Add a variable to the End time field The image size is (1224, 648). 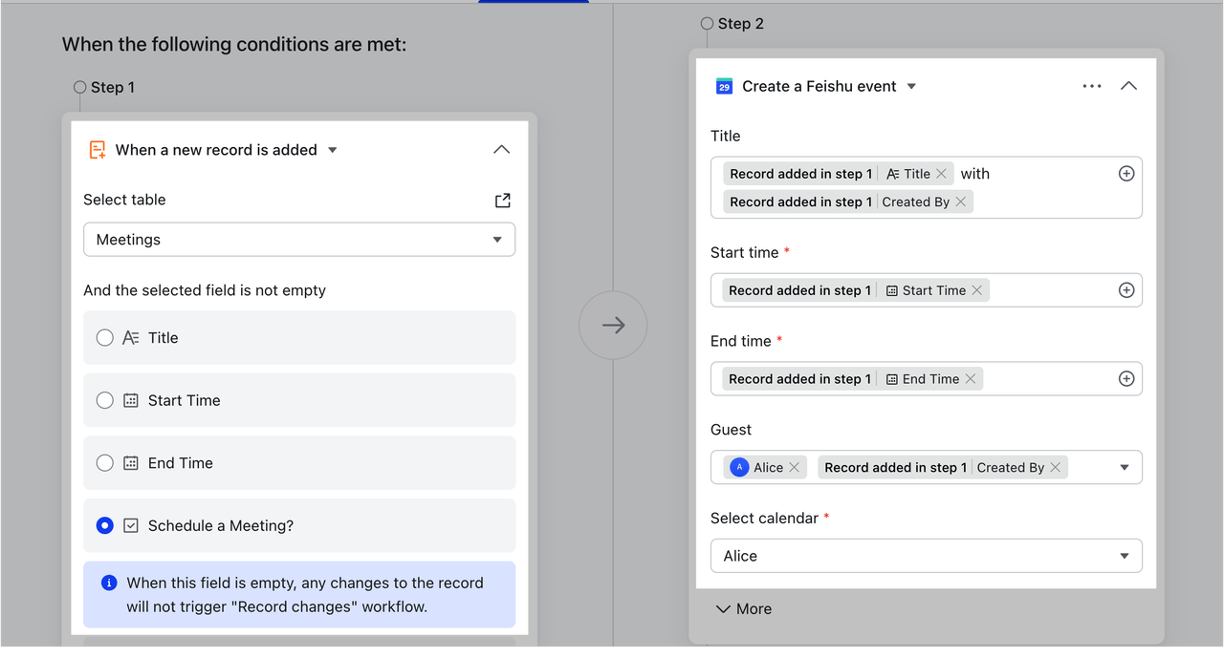point(1126,379)
